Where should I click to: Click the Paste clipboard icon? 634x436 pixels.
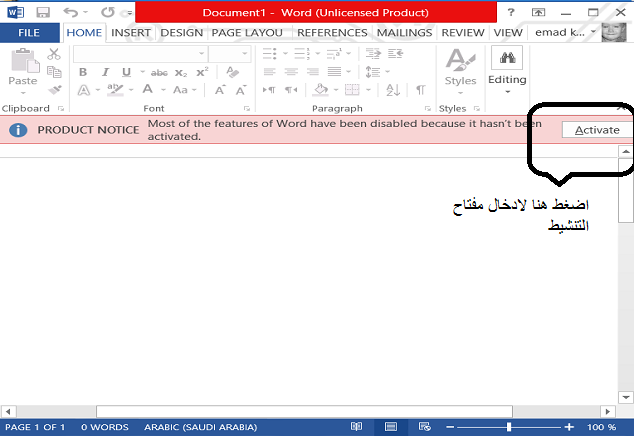pos(25,60)
